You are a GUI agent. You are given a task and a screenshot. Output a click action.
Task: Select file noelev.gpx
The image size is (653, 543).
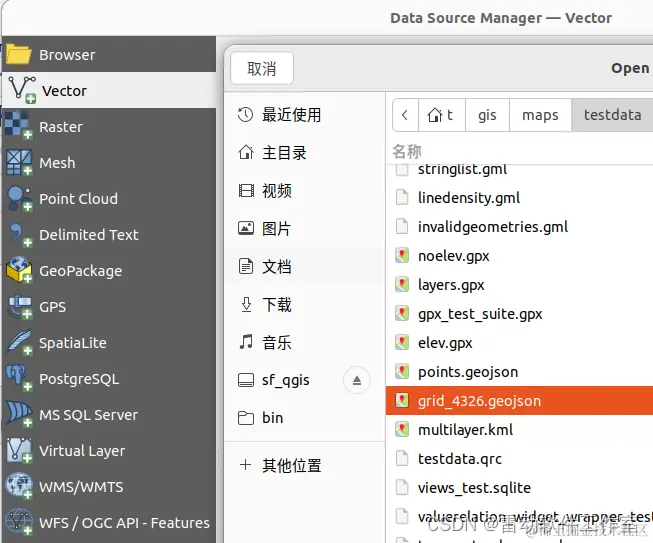519,256
